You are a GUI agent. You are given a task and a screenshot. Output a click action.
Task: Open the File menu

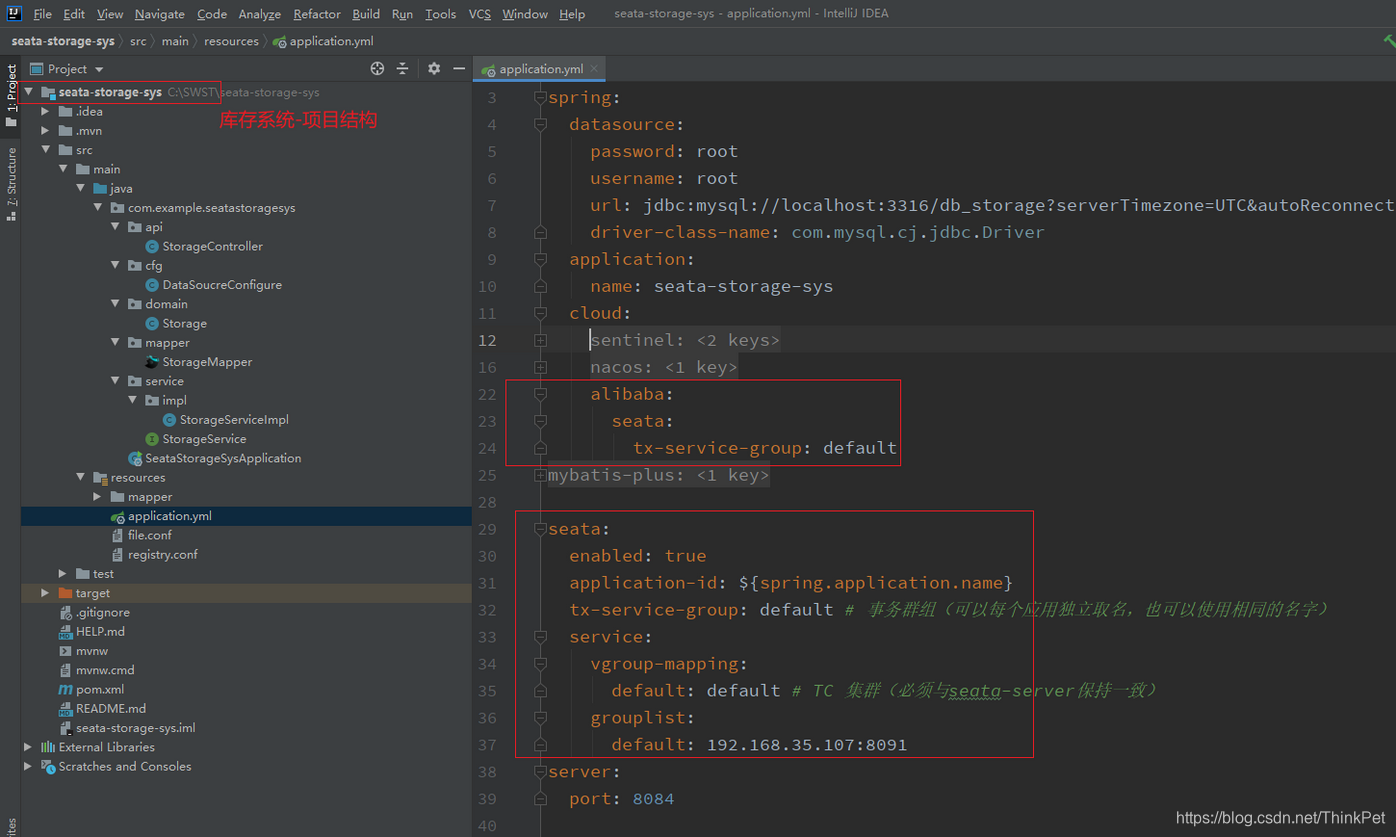point(42,14)
